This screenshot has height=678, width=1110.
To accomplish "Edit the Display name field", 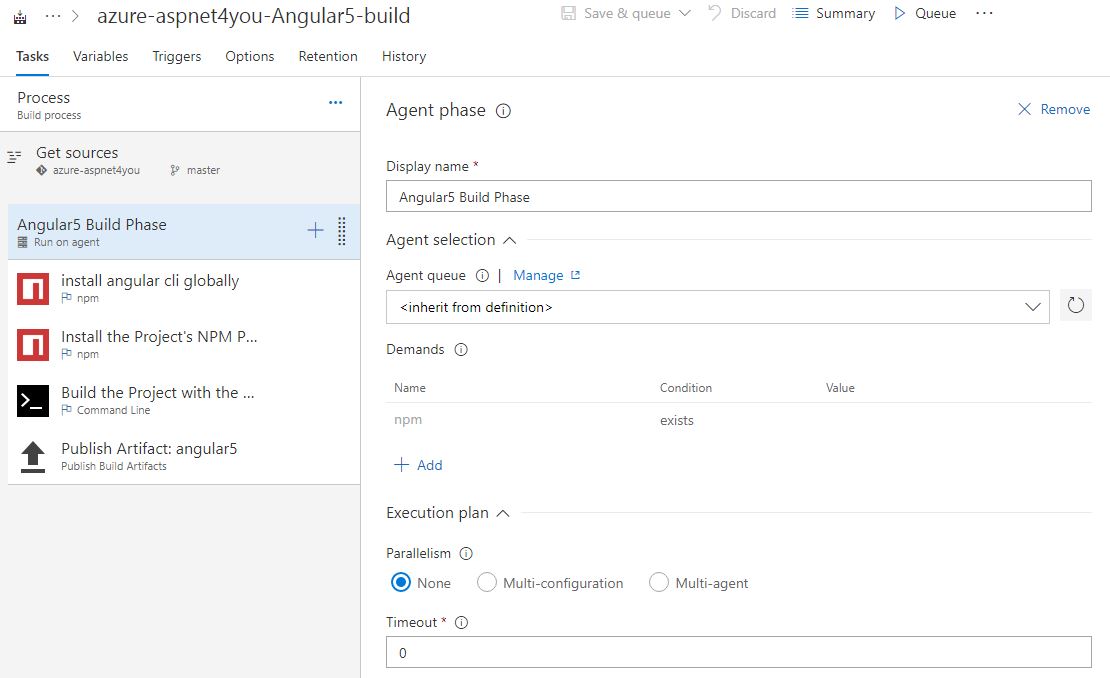I will (738, 196).
